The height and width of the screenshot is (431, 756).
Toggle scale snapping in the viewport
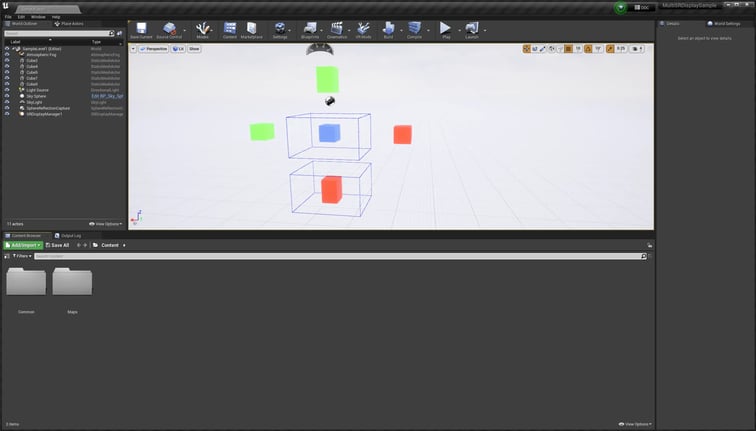pyautogui.click(x=610, y=49)
